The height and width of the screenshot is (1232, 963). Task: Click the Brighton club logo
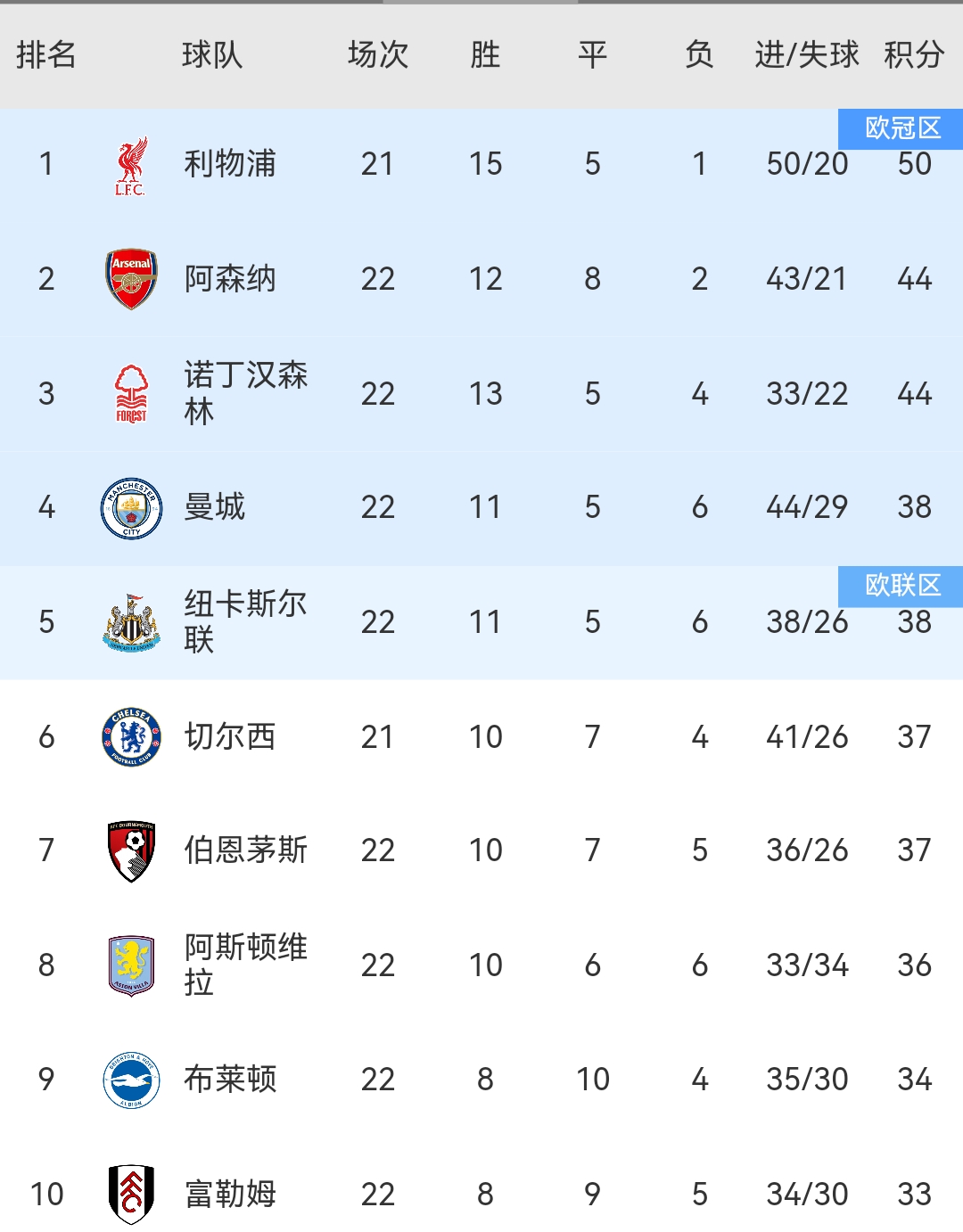click(131, 1080)
